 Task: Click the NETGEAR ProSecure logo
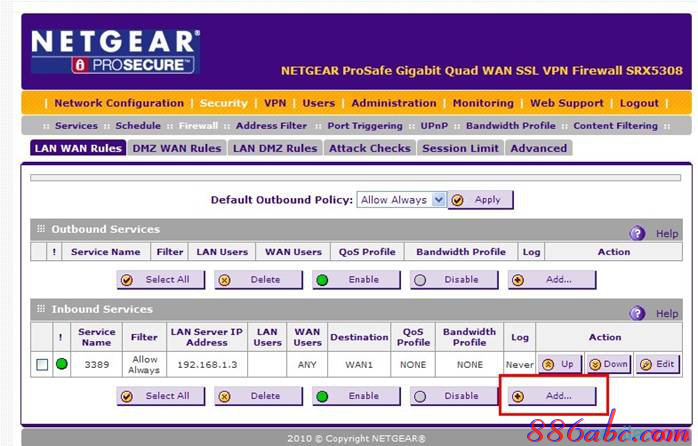(x=115, y=51)
